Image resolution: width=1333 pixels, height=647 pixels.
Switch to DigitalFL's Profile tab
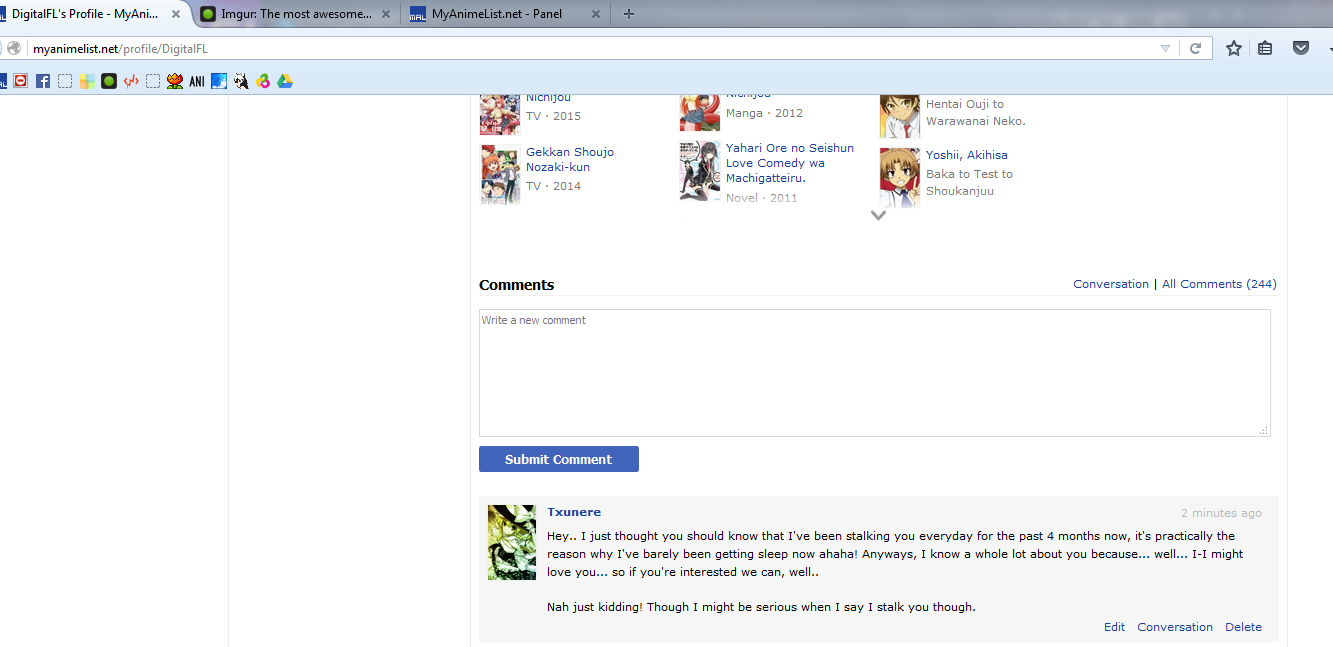pos(85,14)
